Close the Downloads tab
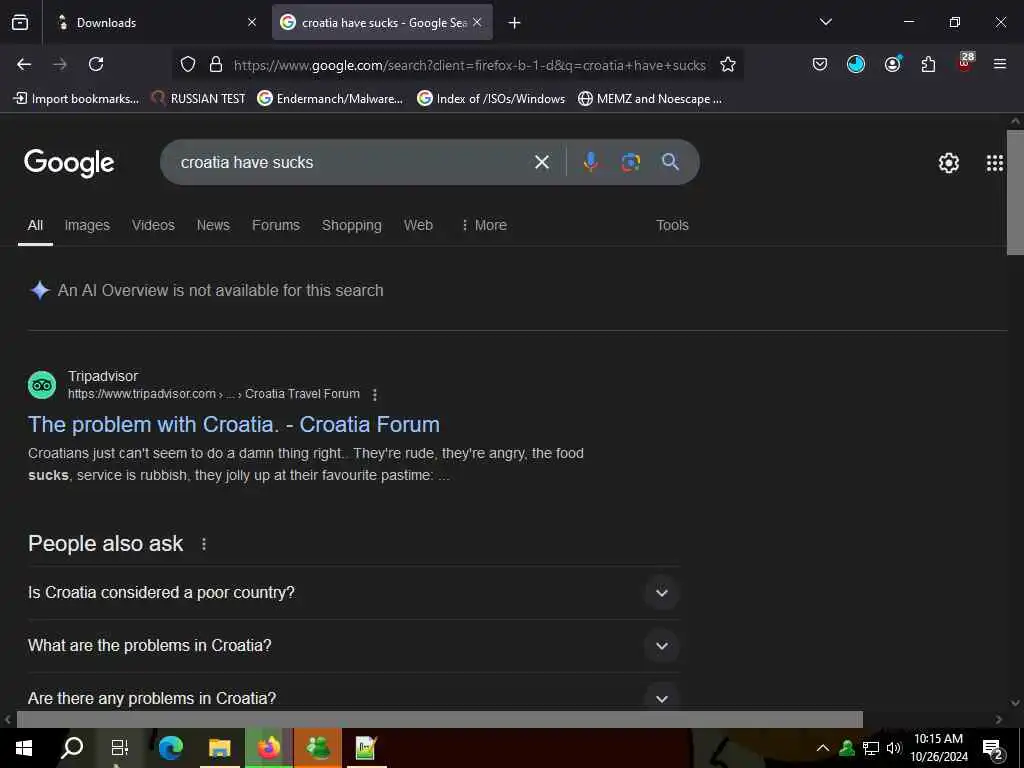Image resolution: width=1024 pixels, height=768 pixels. (251, 22)
